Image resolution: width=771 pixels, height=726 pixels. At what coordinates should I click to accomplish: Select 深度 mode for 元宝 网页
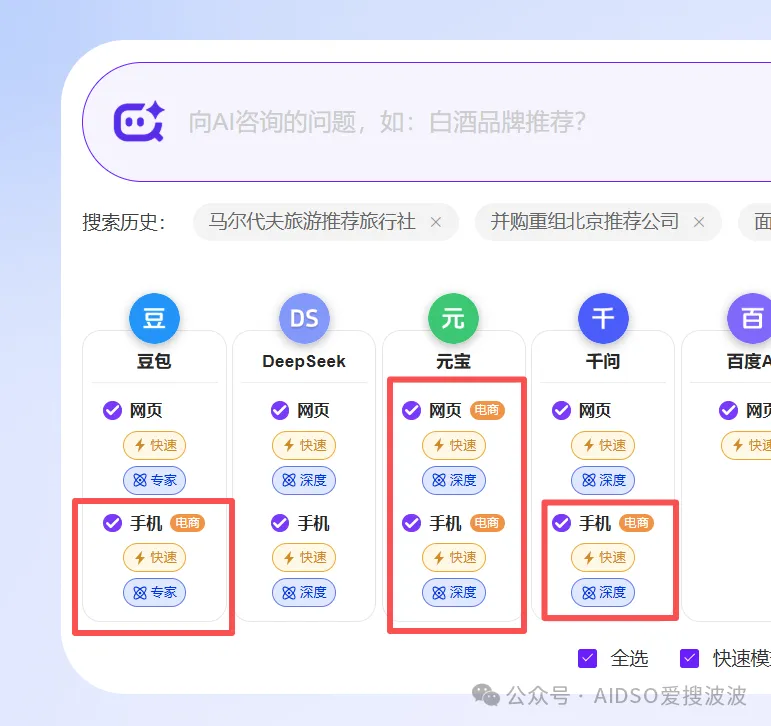click(454, 480)
